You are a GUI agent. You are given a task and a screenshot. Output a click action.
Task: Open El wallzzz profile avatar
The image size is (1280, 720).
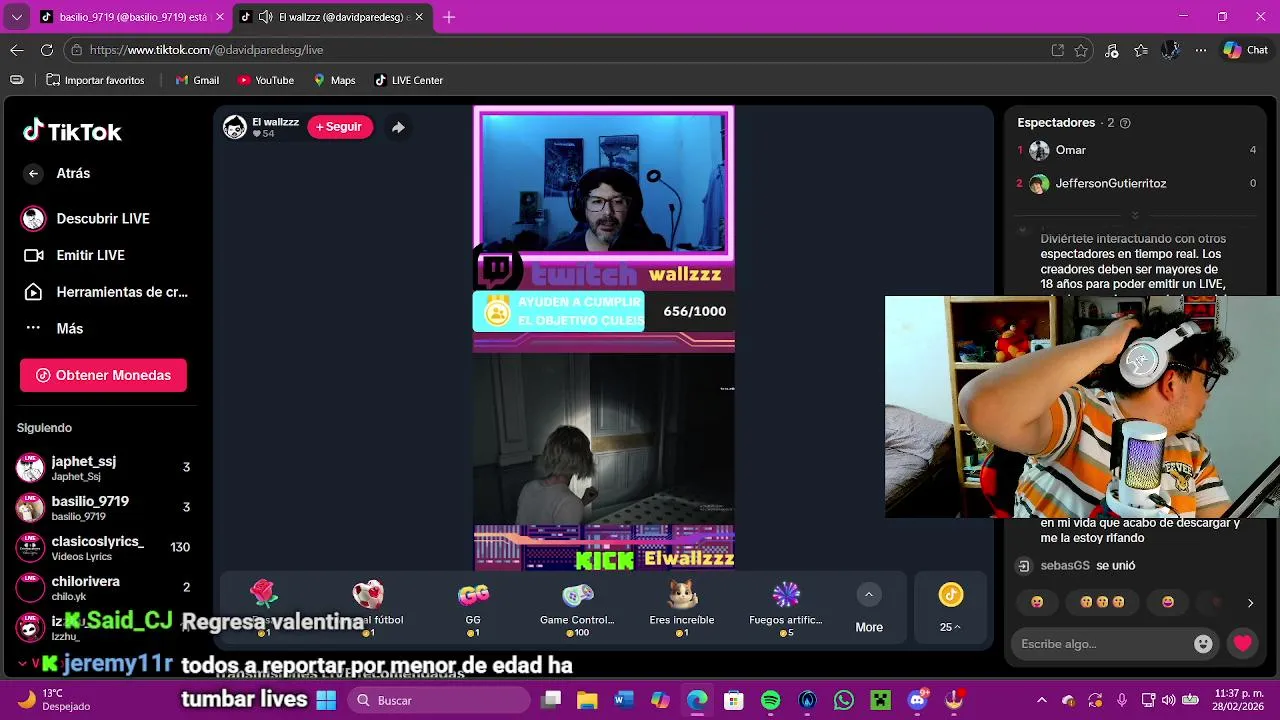coord(235,127)
